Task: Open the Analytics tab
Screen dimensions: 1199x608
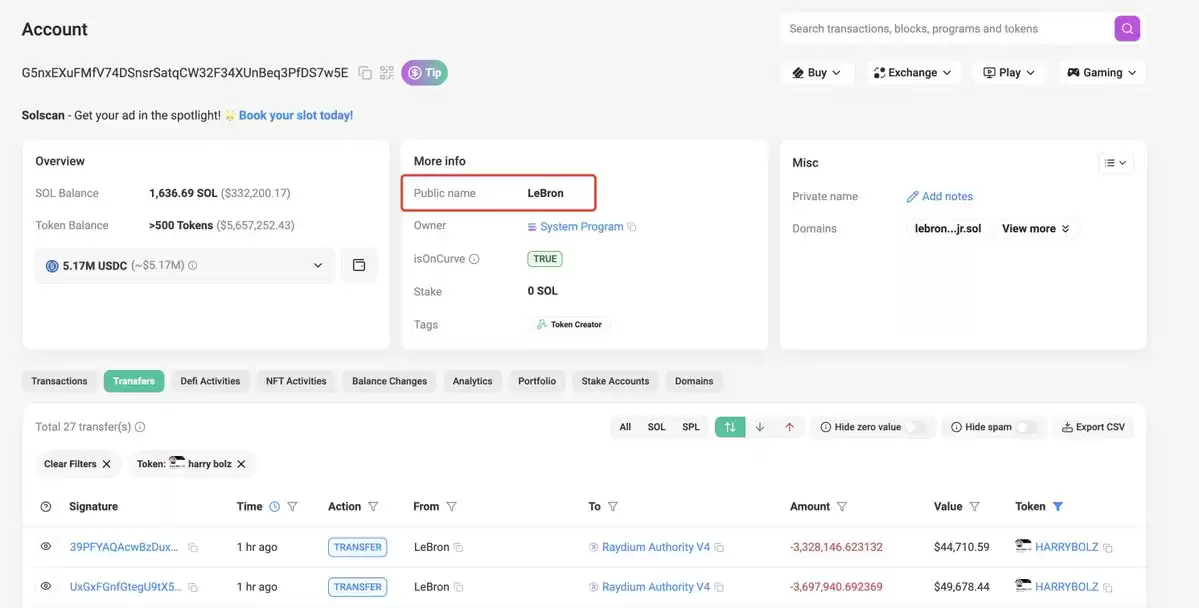Action: click(x=473, y=381)
